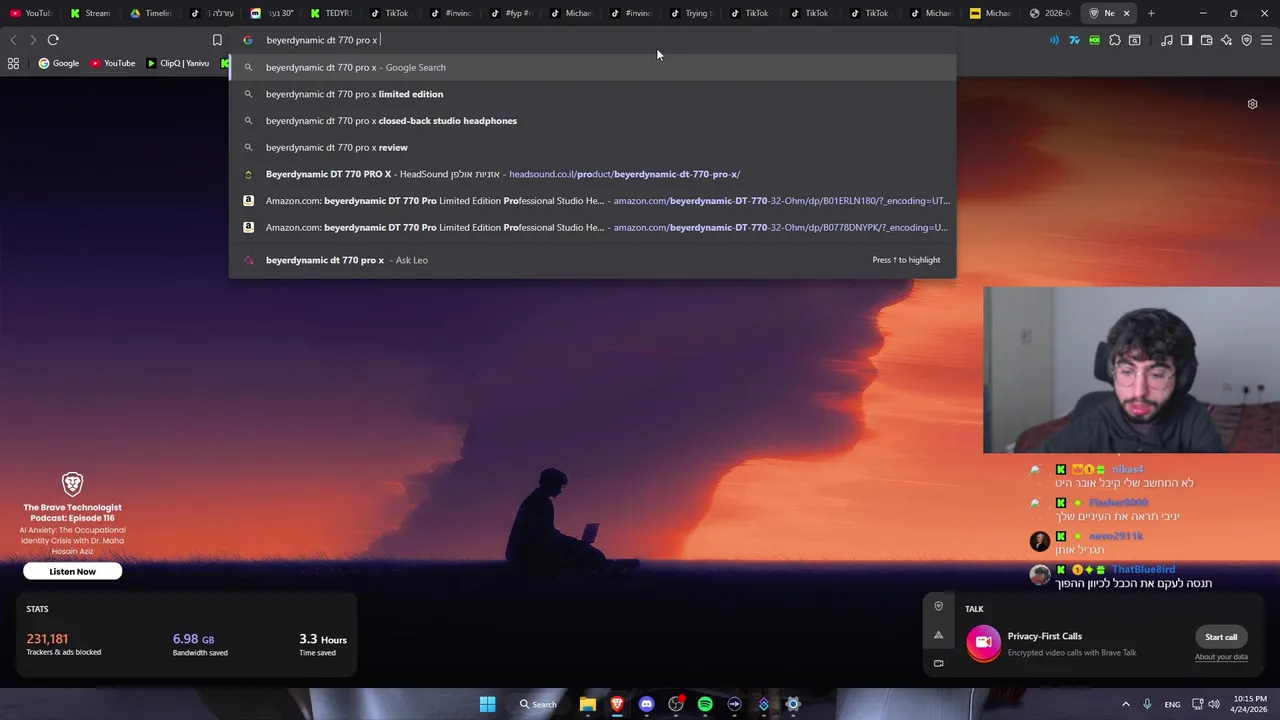Switch ENG input language indicator
Screen dimensions: 1280x720
pyautogui.click(x=1172, y=704)
